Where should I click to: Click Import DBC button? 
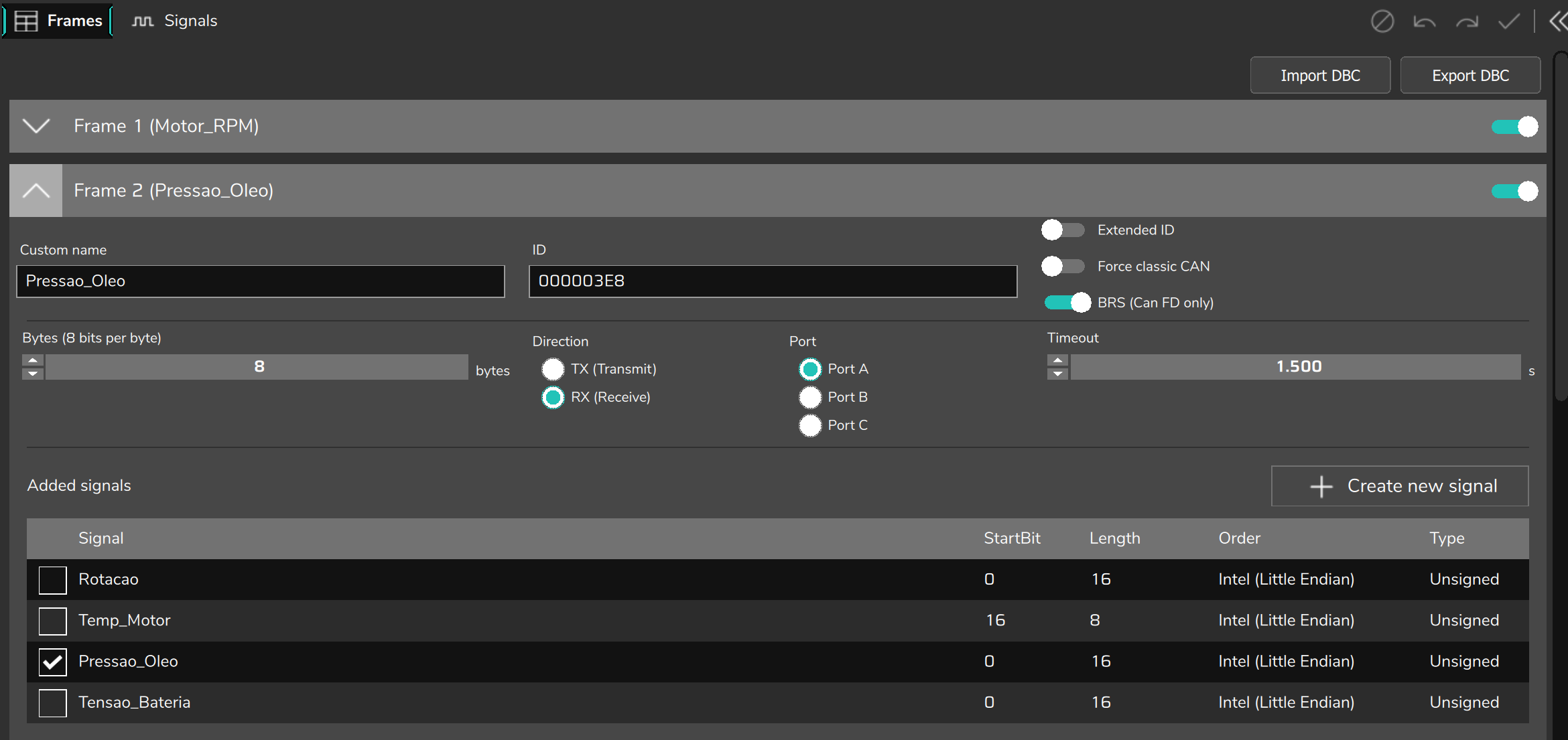(1320, 75)
